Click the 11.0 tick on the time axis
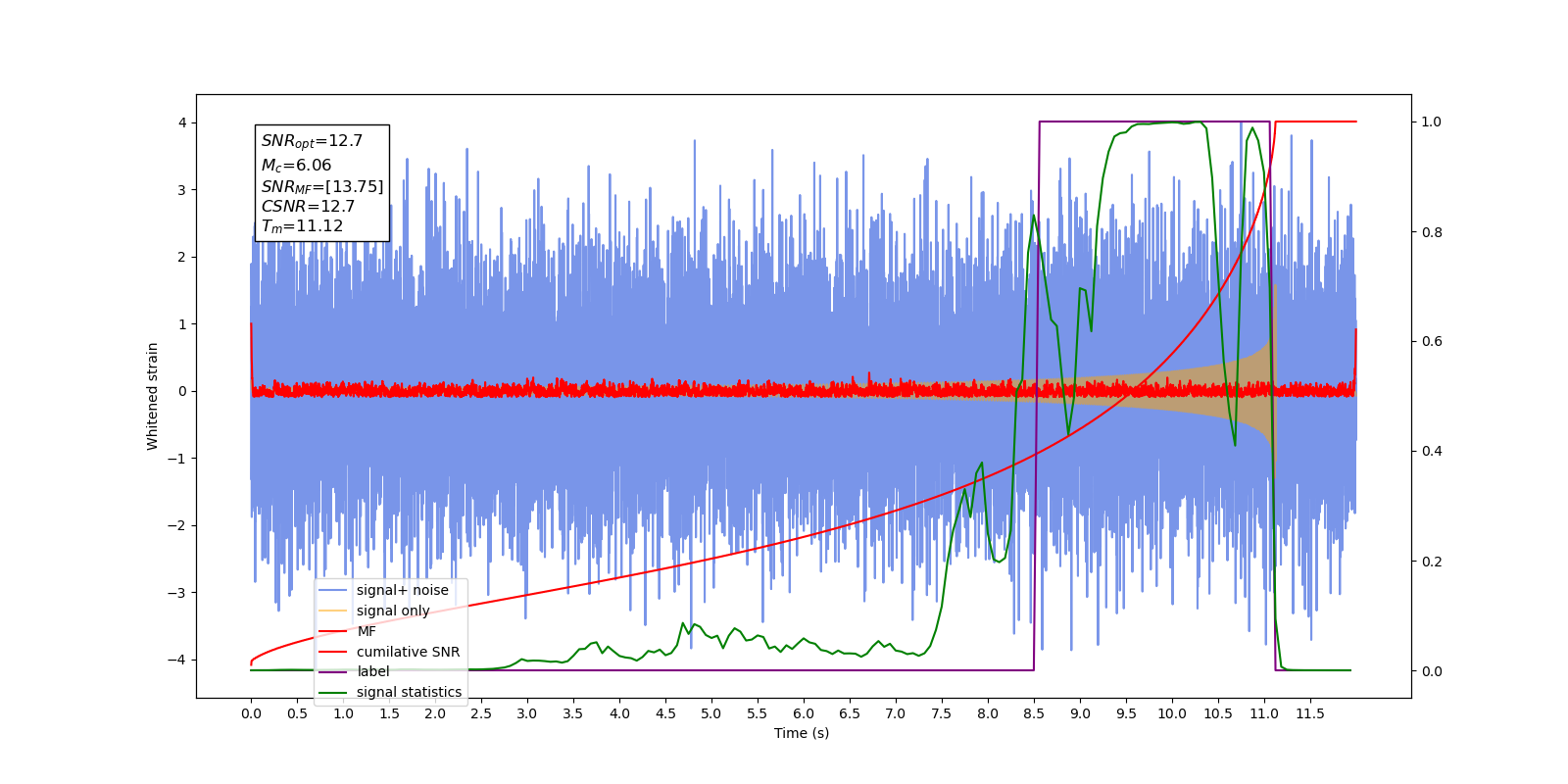1568x784 pixels. 1264,713
